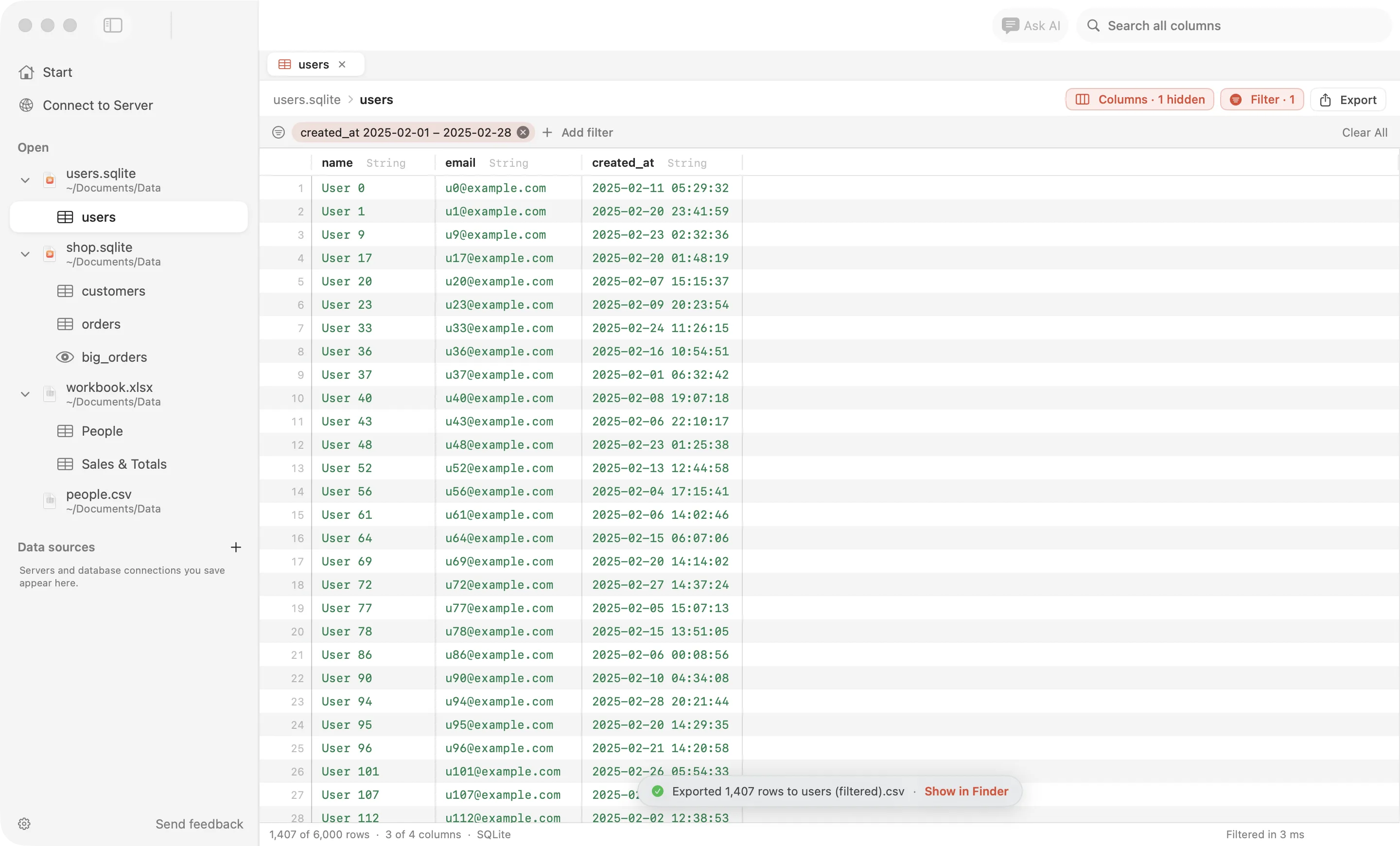1400x846 pixels.
Task: Toggle the sidebar panel icon
Action: [x=112, y=26]
